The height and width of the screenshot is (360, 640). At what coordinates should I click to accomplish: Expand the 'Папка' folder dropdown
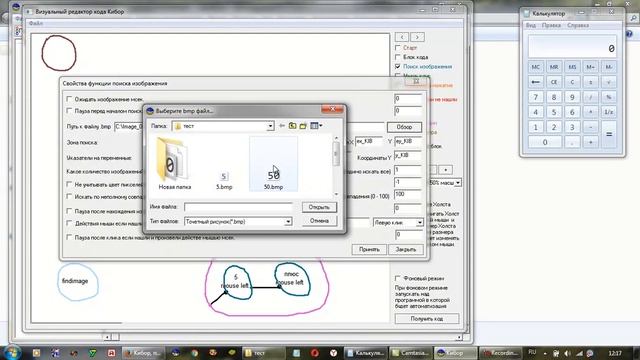(270, 126)
